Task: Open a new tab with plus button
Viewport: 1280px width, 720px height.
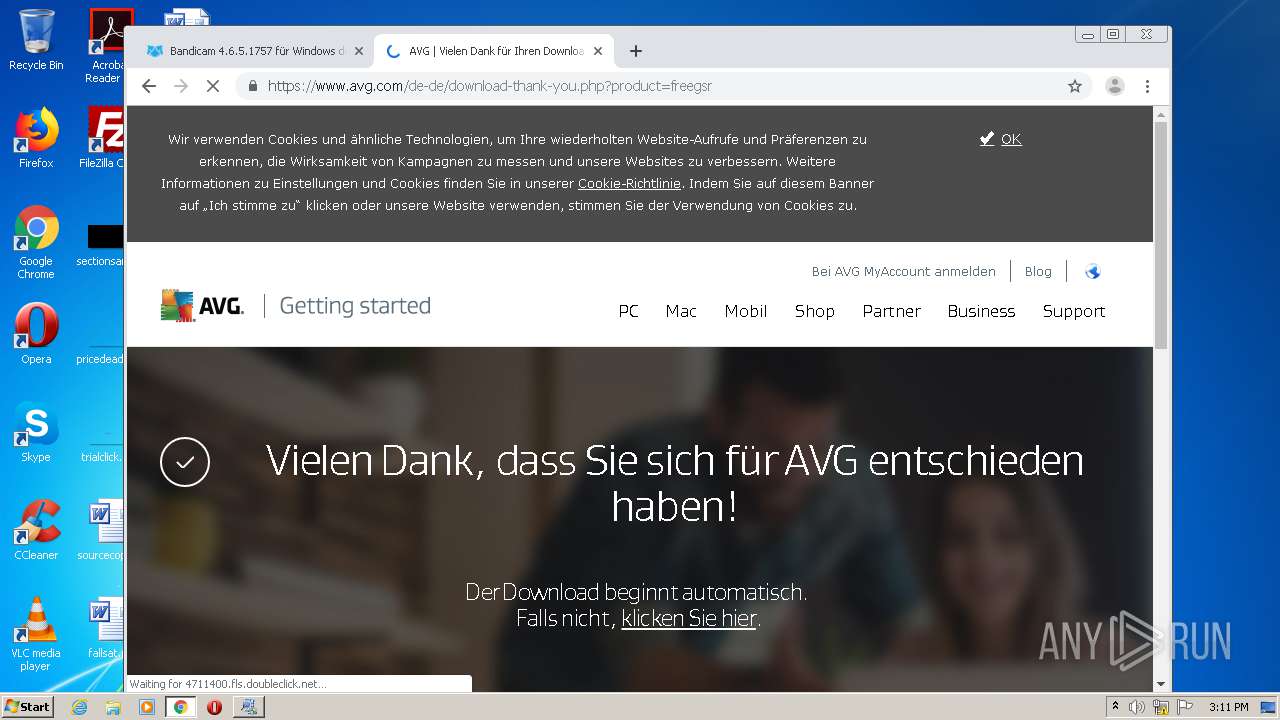Action: point(636,51)
